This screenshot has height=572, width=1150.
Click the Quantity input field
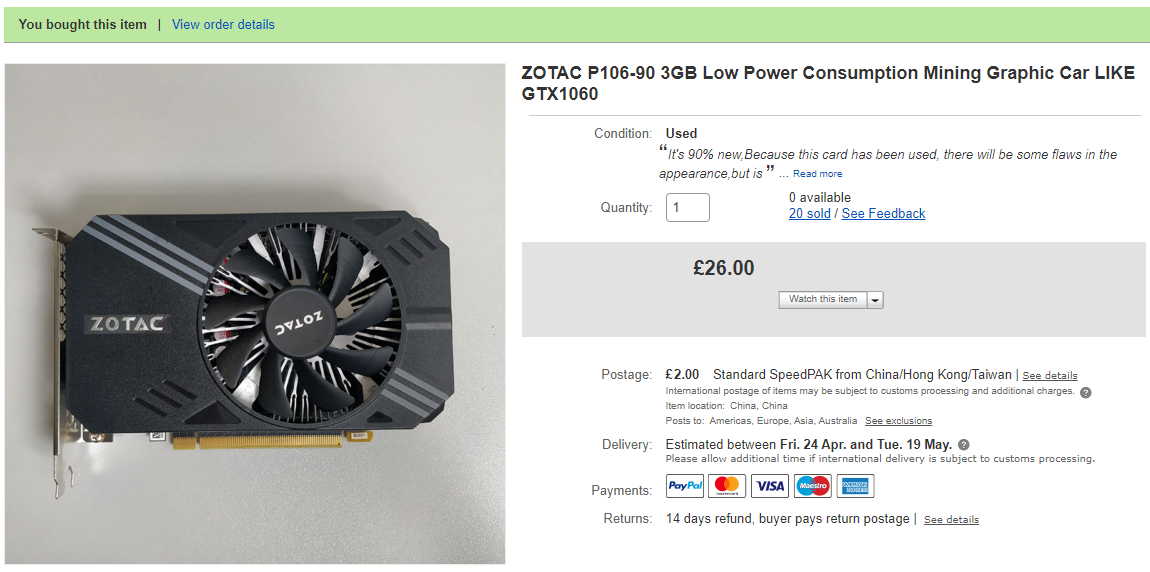[688, 208]
